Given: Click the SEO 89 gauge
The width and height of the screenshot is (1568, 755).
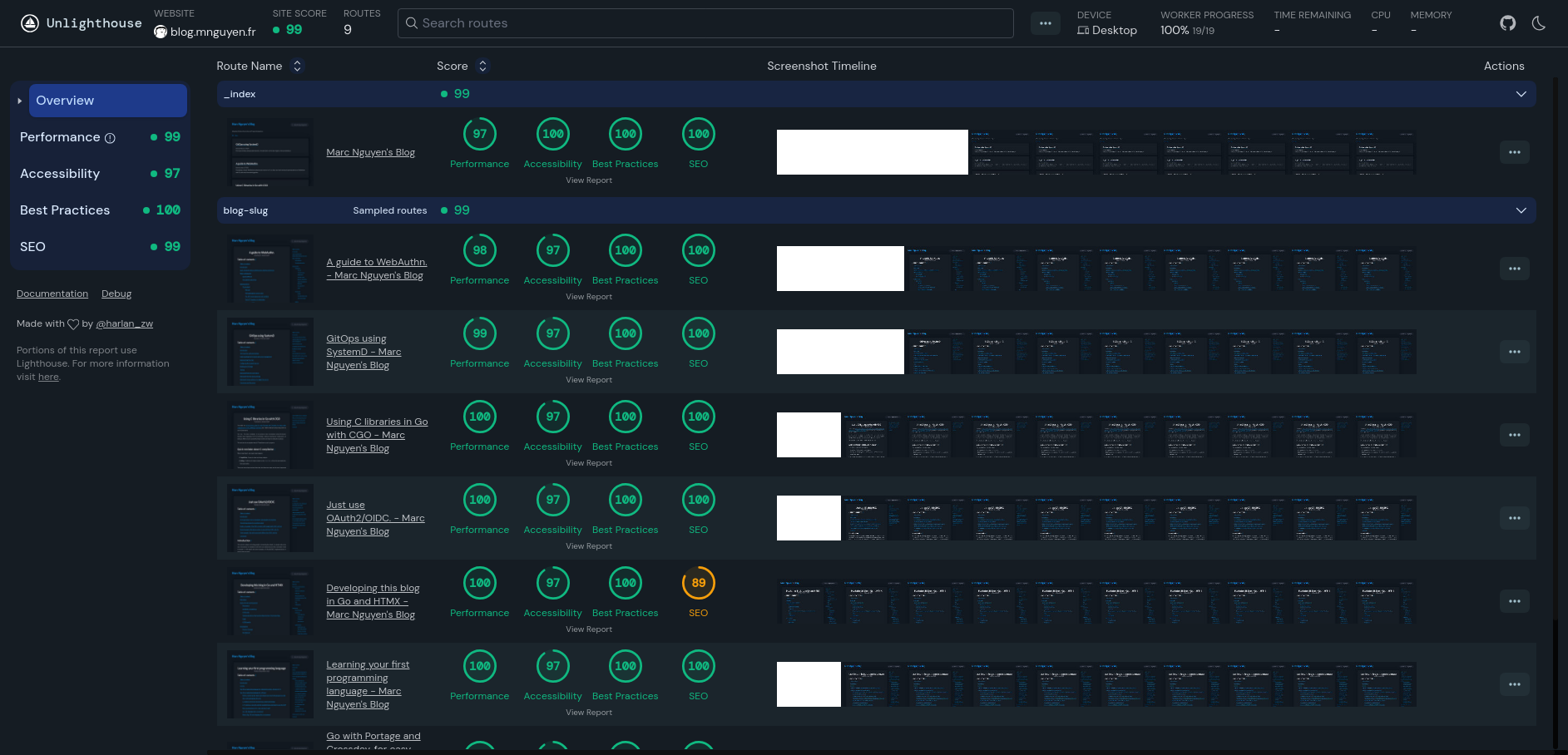Looking at the screenshot, I should click(699, 583).
